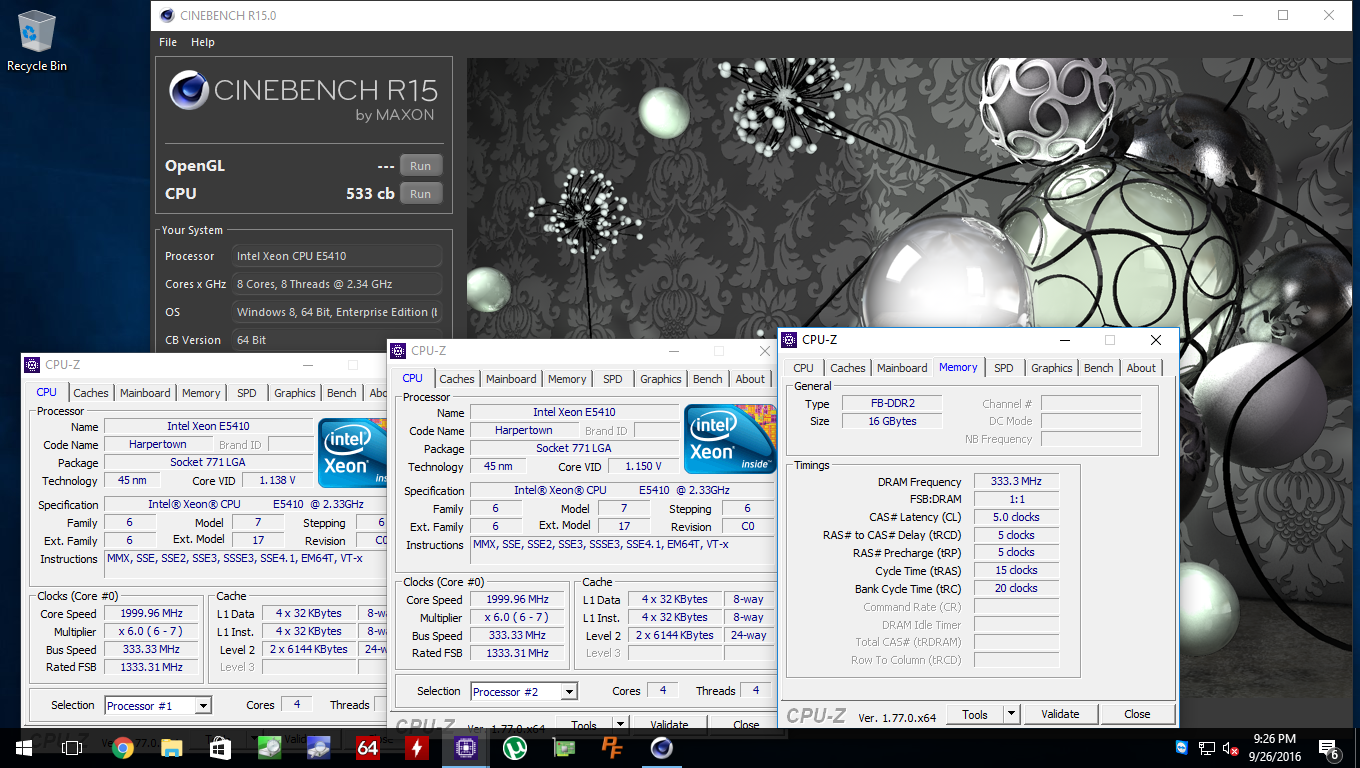Open the Windows Store taskbar icon
This screenshot has height=768, width=1360.
(x=221, y=747)
